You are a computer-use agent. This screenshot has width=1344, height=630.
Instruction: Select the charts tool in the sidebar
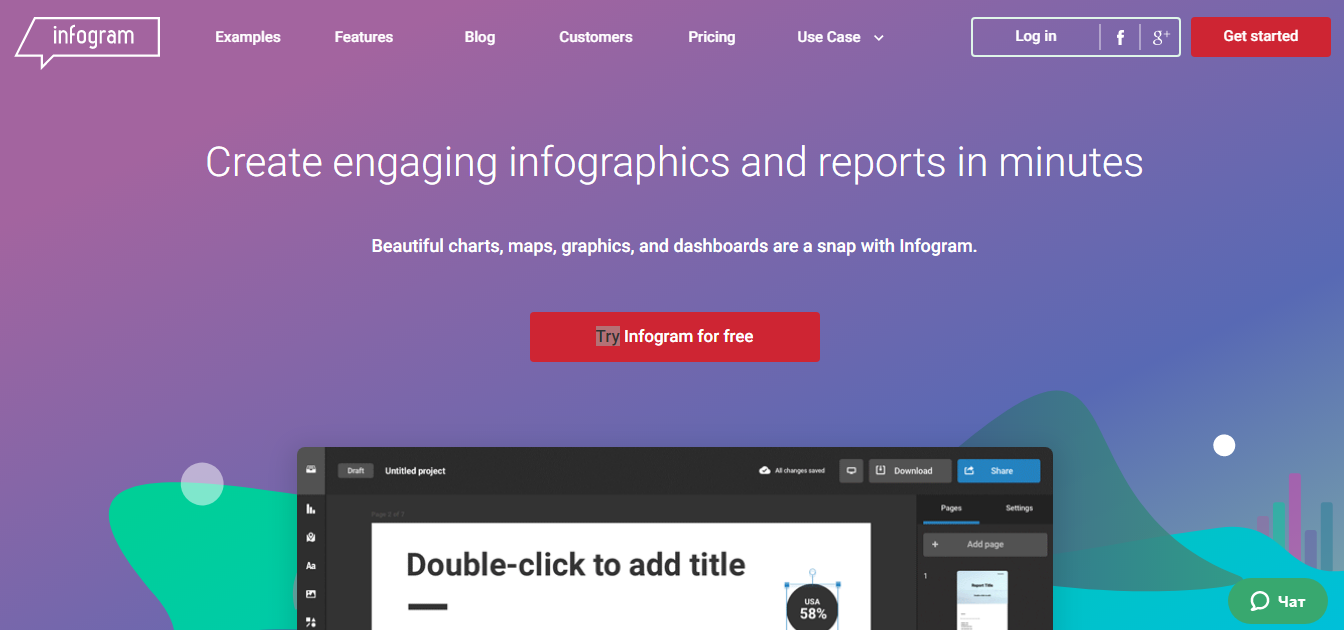(311, 509)
